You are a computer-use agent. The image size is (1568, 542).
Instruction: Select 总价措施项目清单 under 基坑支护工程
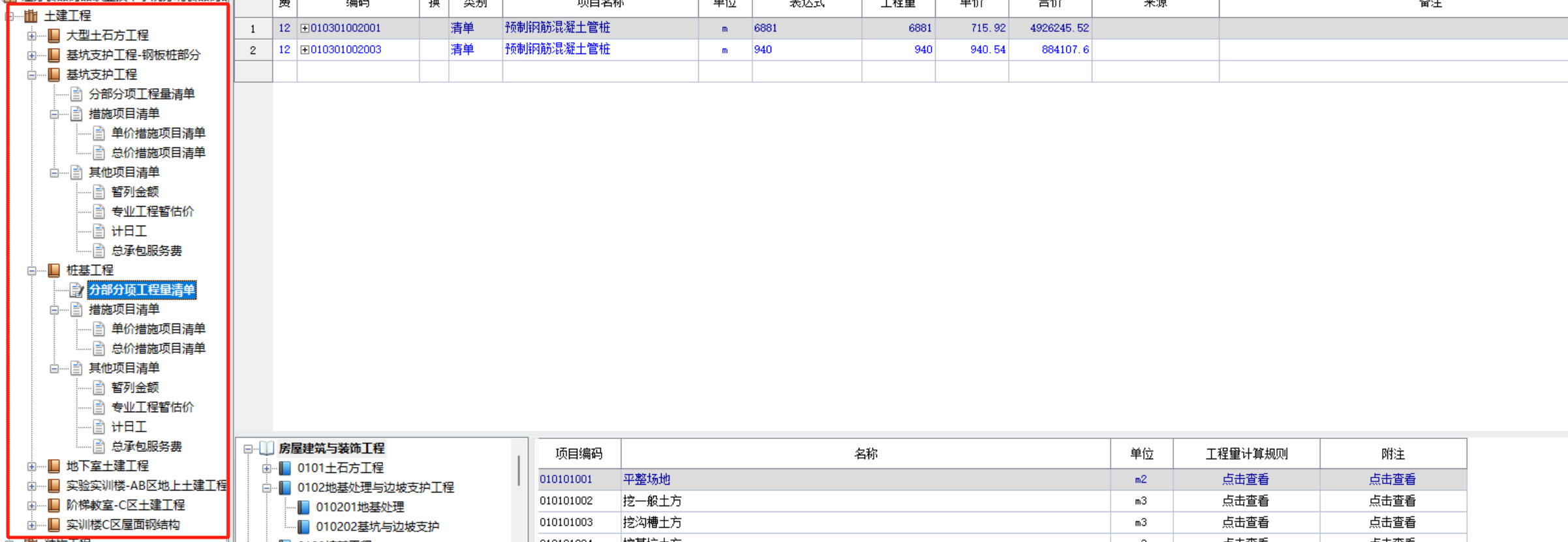tap(159, 153)
